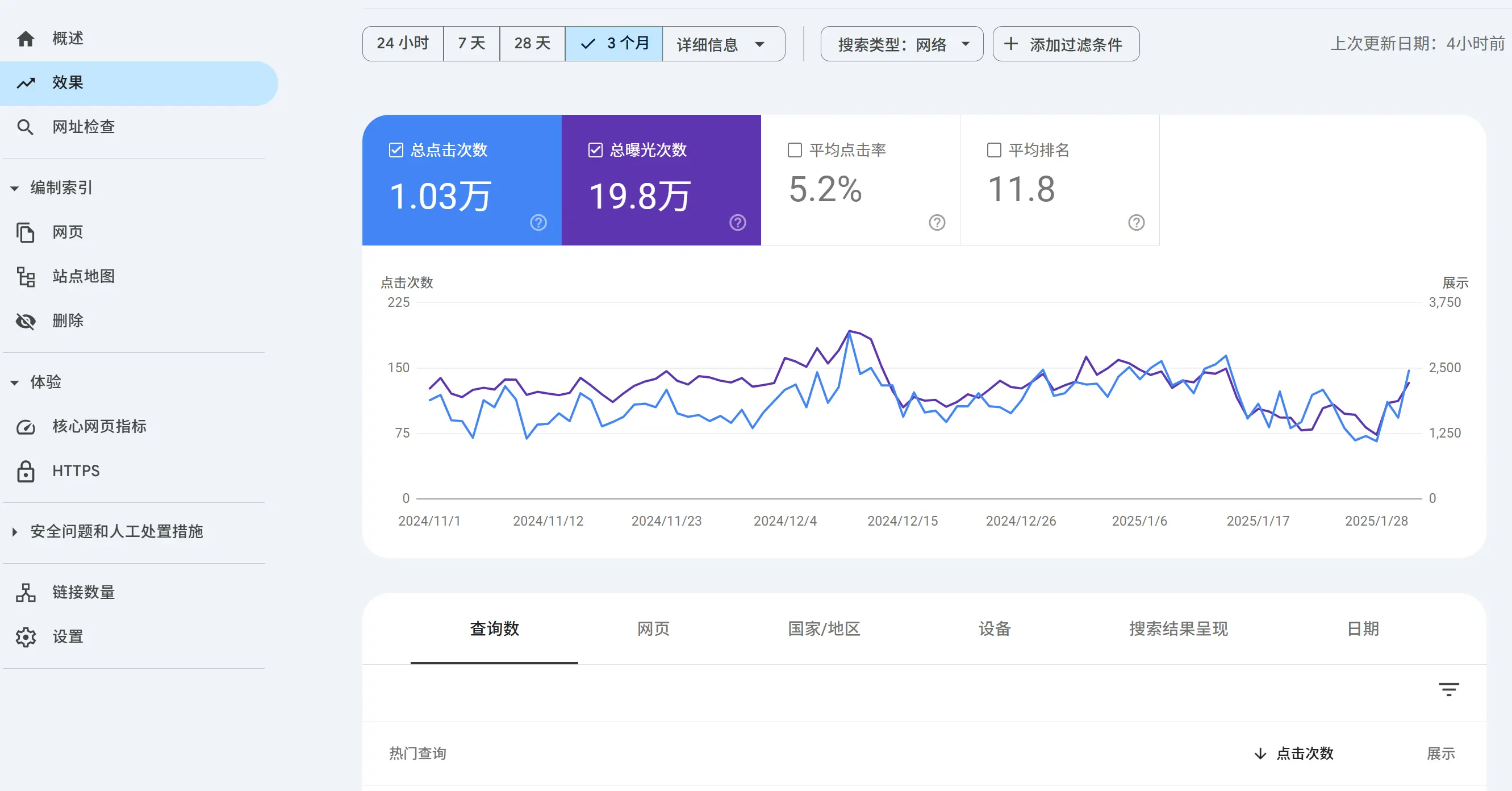The image size is (1512, 791).
Task: Open the 搜索类型：网络 dropdown
Action: coord(901,43)
